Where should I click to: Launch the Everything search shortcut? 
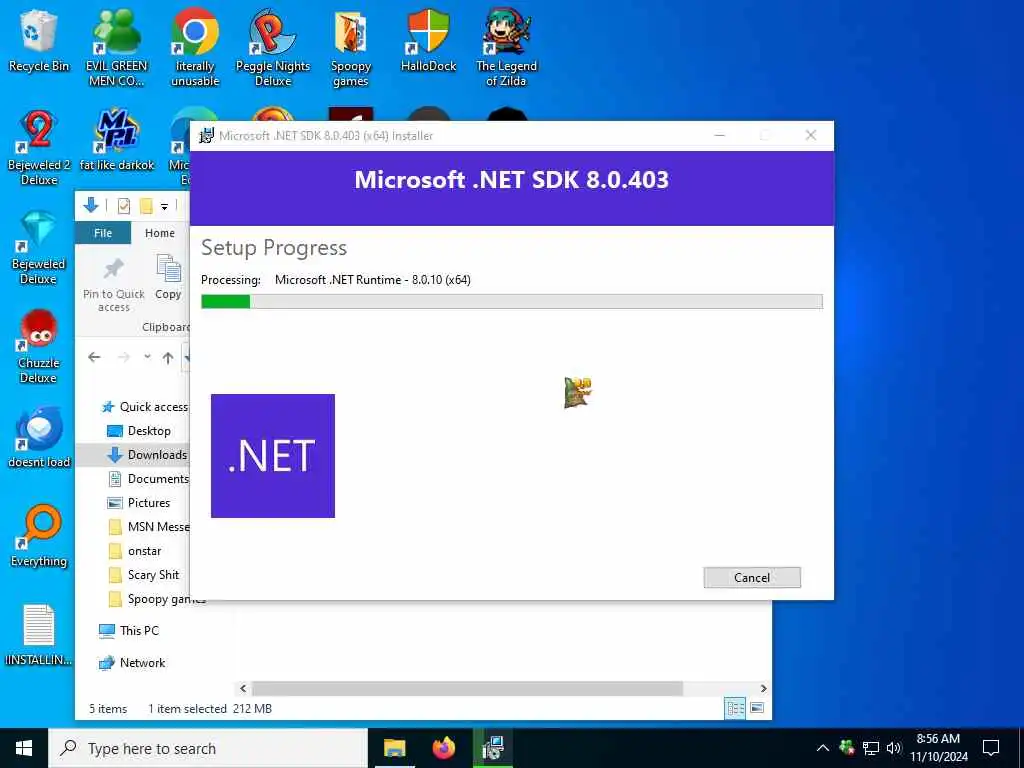(39, 536)
